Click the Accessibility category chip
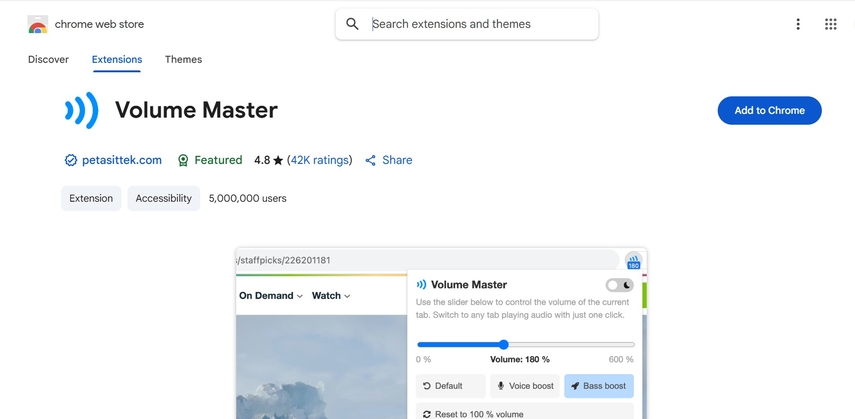 (x=164, y=199)
